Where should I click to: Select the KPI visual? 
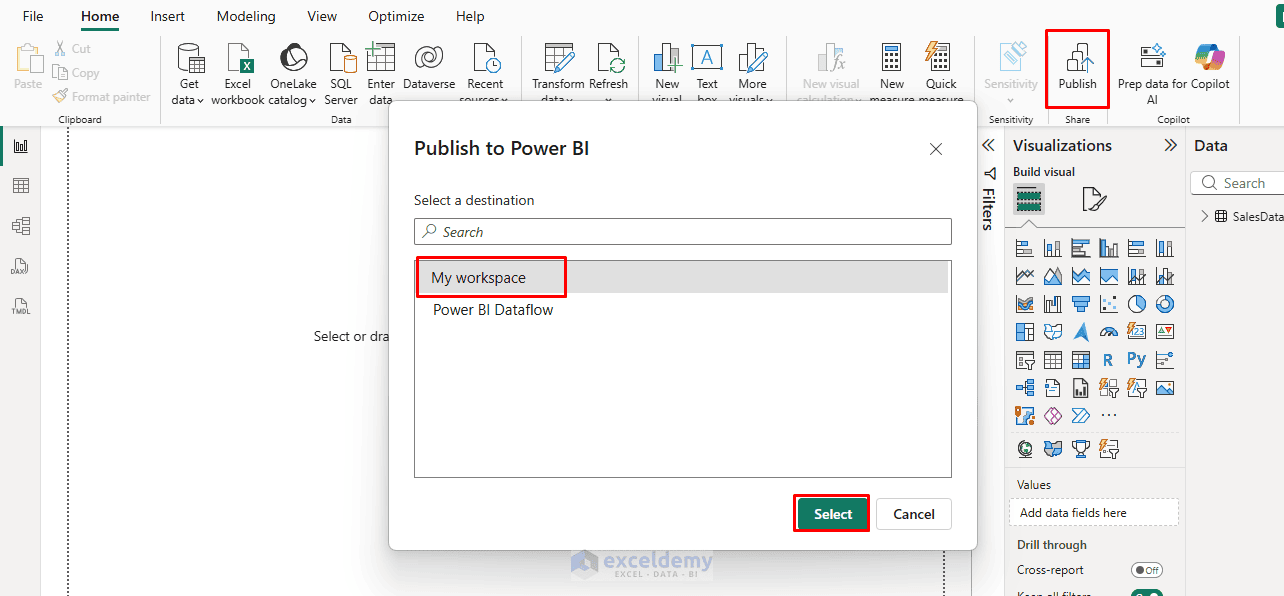(1164, 332)
